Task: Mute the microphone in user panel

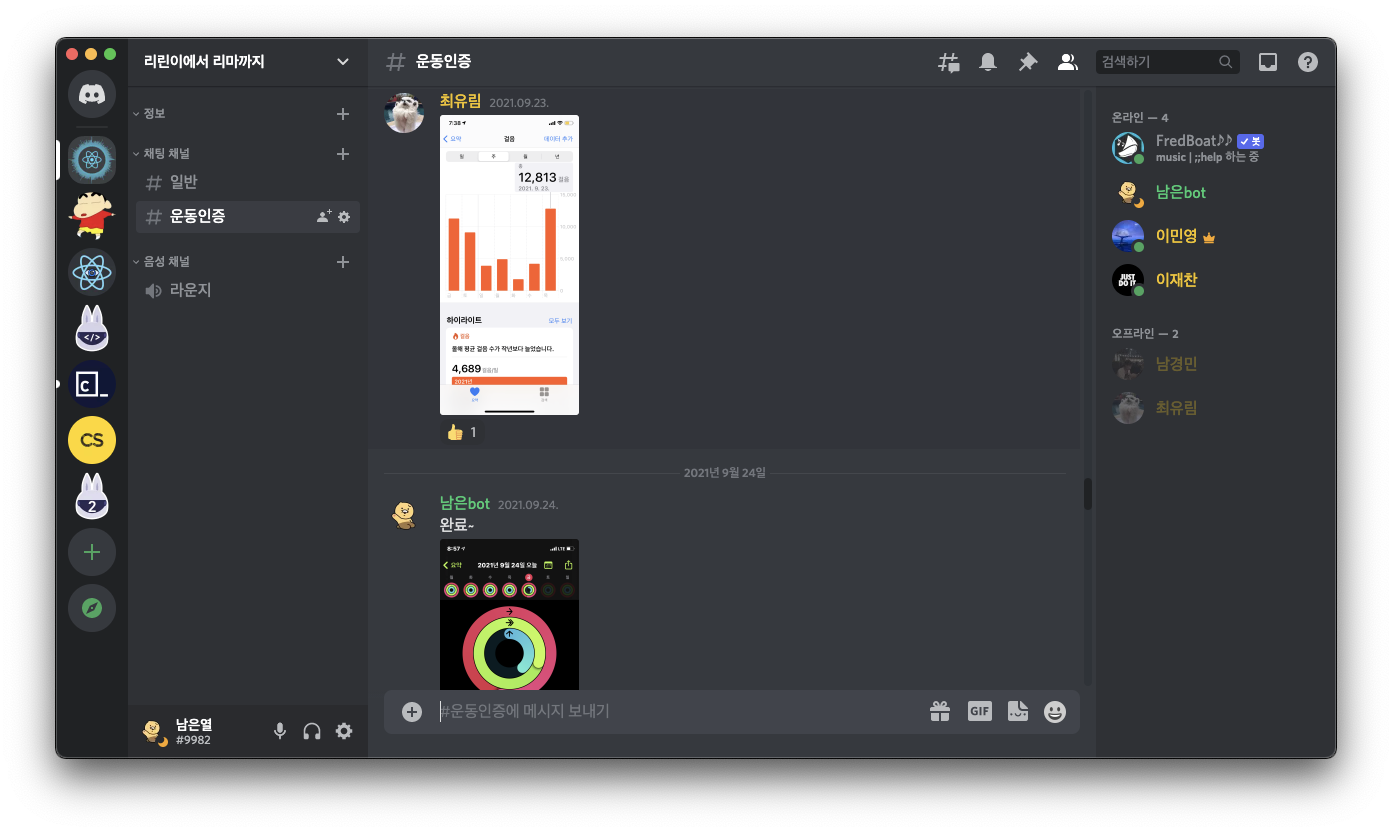Action: click(x=280, y=731)
